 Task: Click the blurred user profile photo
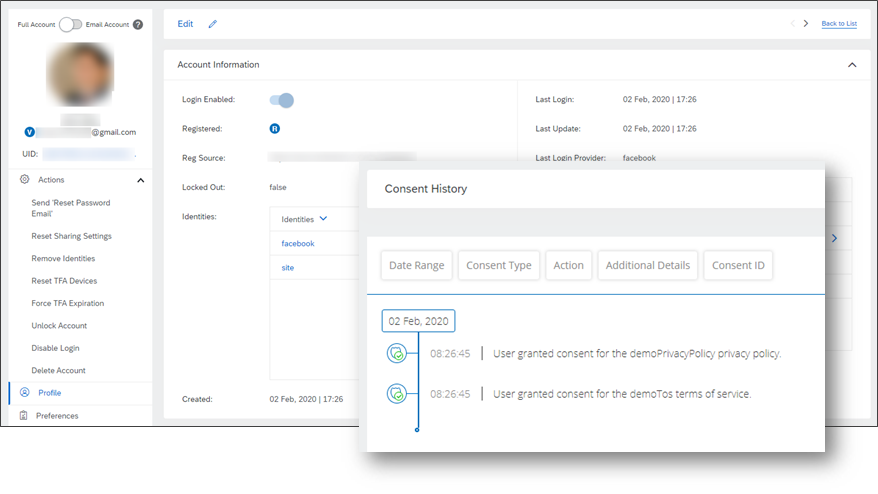[80, 74]
